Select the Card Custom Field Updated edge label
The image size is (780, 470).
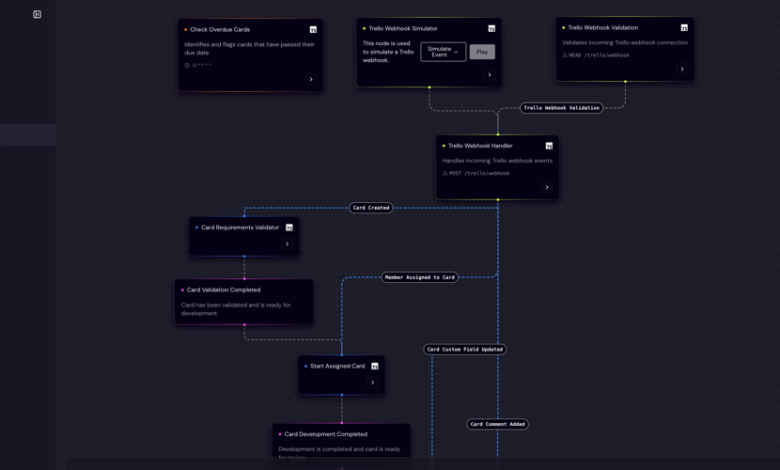tap(465, 349)
